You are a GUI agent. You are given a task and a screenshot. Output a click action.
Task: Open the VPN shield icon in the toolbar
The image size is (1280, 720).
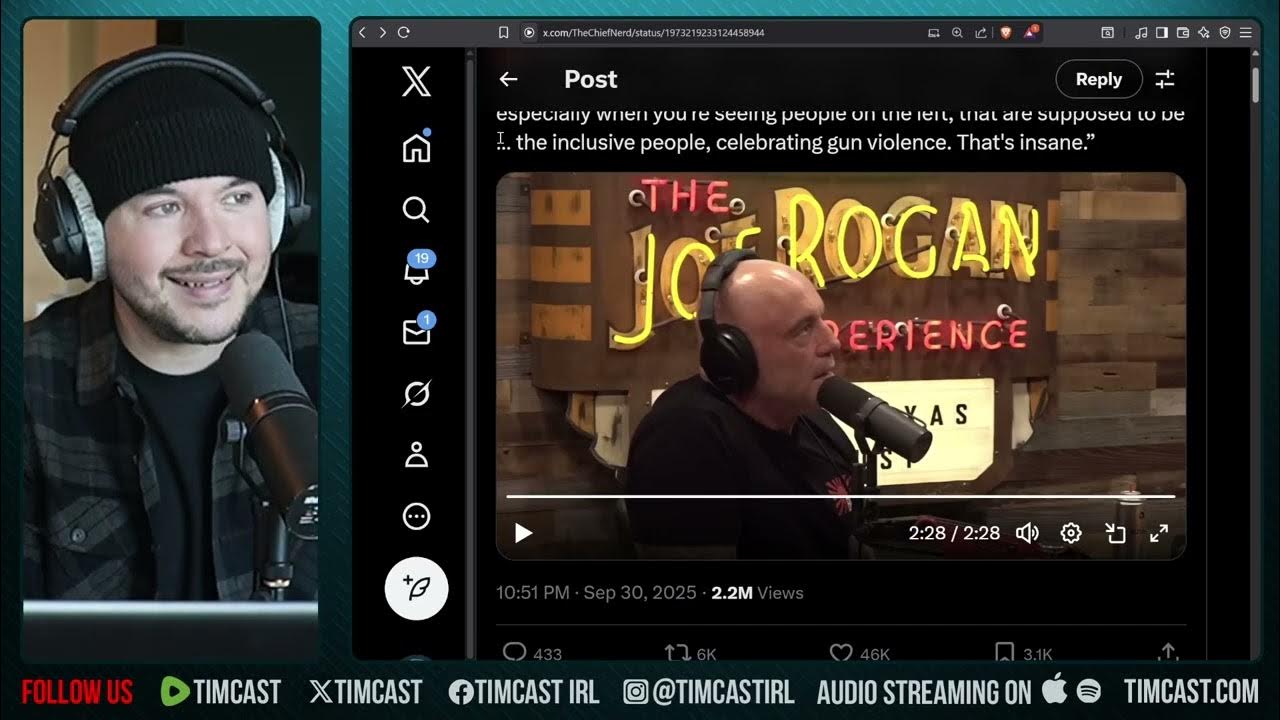(x=1225, y=33)
